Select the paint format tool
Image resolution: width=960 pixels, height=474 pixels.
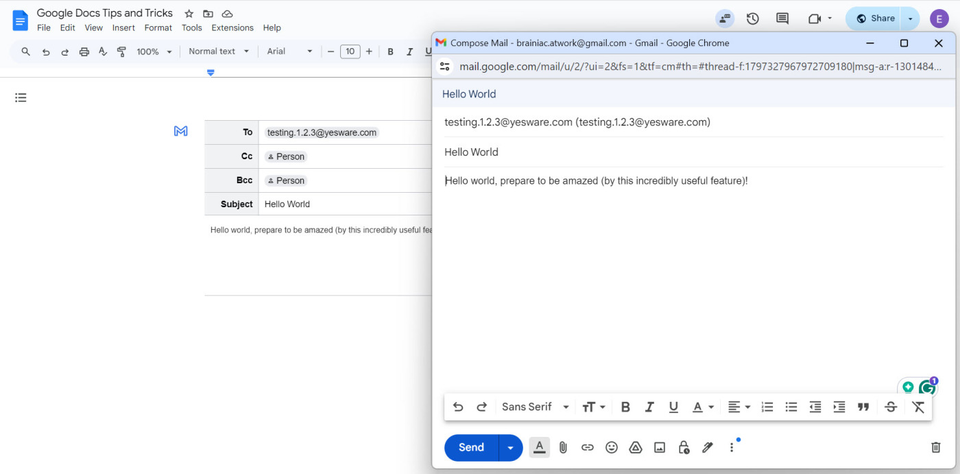click(x=121, y=51)
